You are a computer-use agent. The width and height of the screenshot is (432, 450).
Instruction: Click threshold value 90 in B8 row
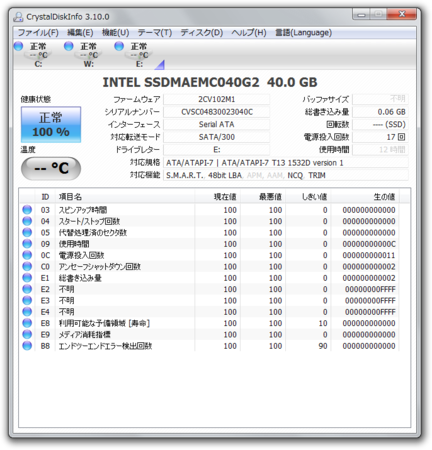click(323, 346)
